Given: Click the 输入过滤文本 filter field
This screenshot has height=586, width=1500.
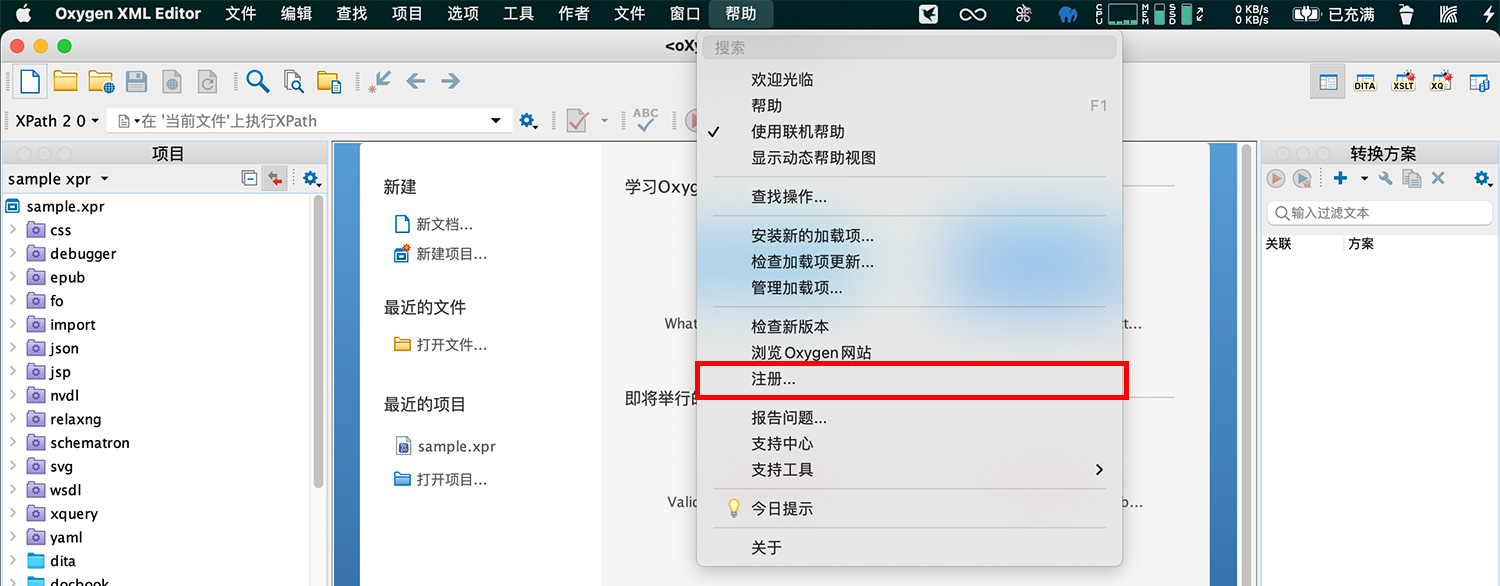Looking at the screenshot, I should (1380, 213).
